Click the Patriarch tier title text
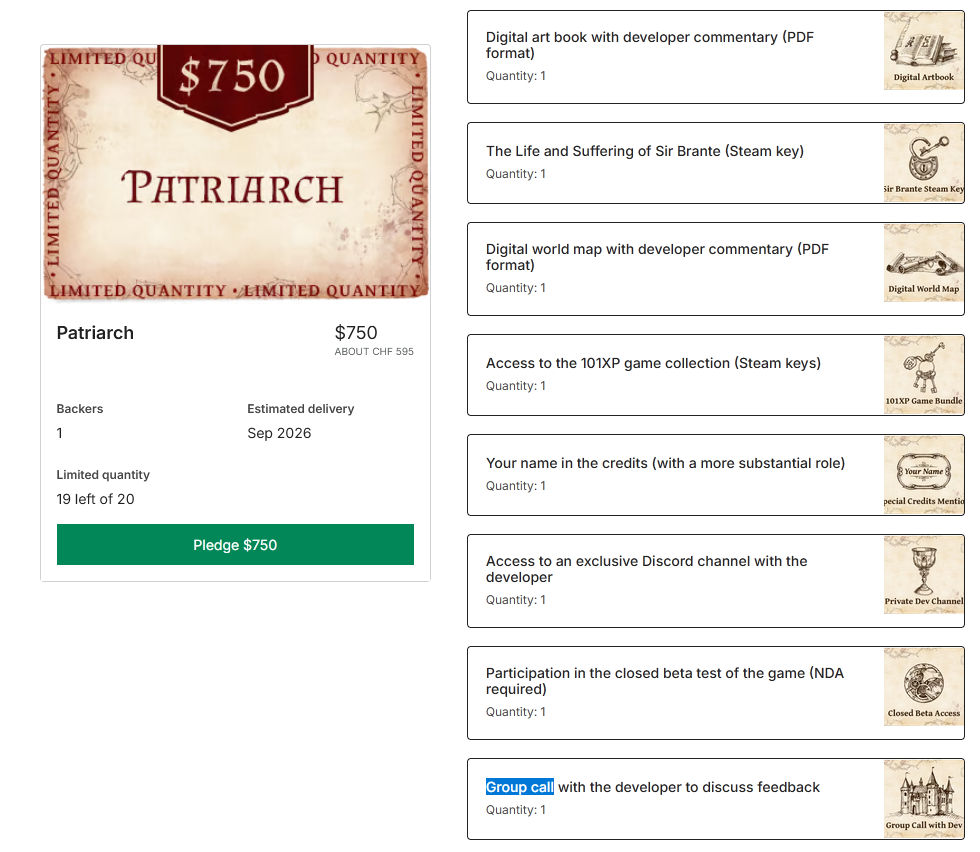This screenshot has height=852, width=980. 95,333
